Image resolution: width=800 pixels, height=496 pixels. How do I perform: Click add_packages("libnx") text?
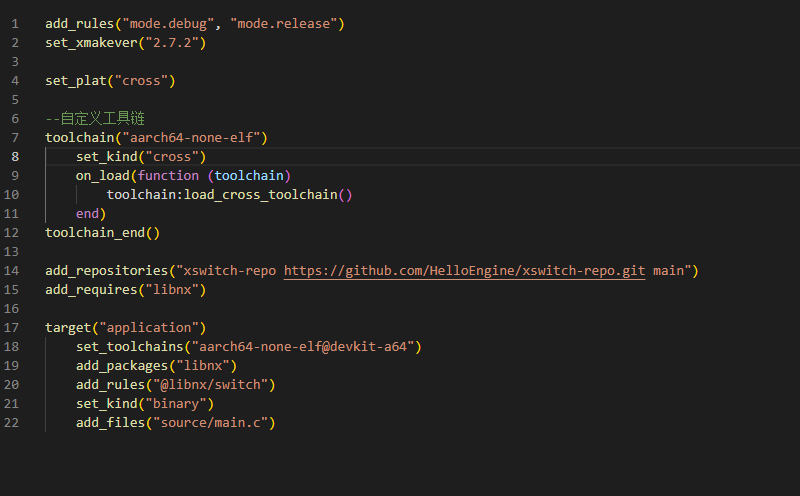pos(157,365)
